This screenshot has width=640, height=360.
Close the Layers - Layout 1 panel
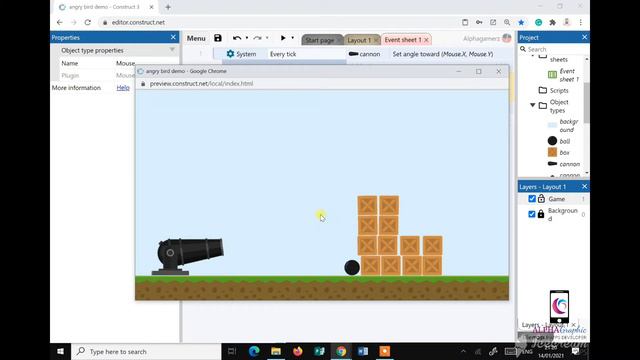[584, 187]
